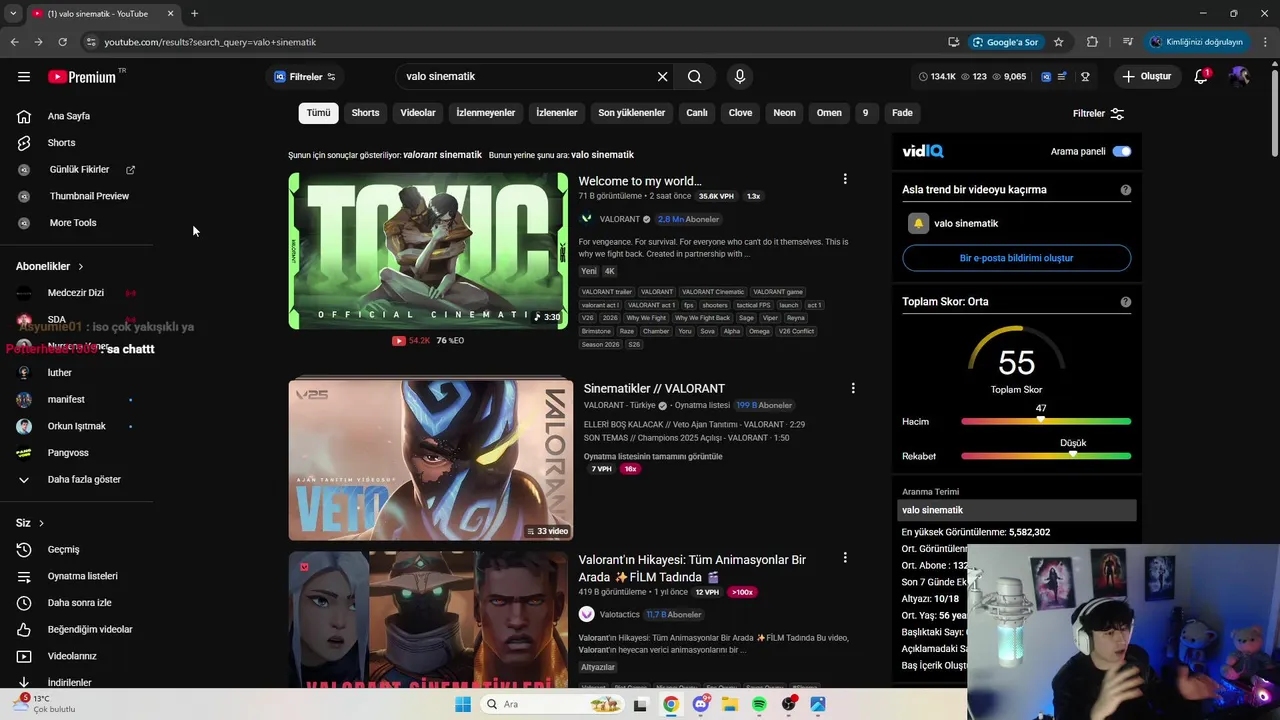Click the bell icon beside valo sinematik alert
The image size is (1280, 720).
tap(918, 223)
